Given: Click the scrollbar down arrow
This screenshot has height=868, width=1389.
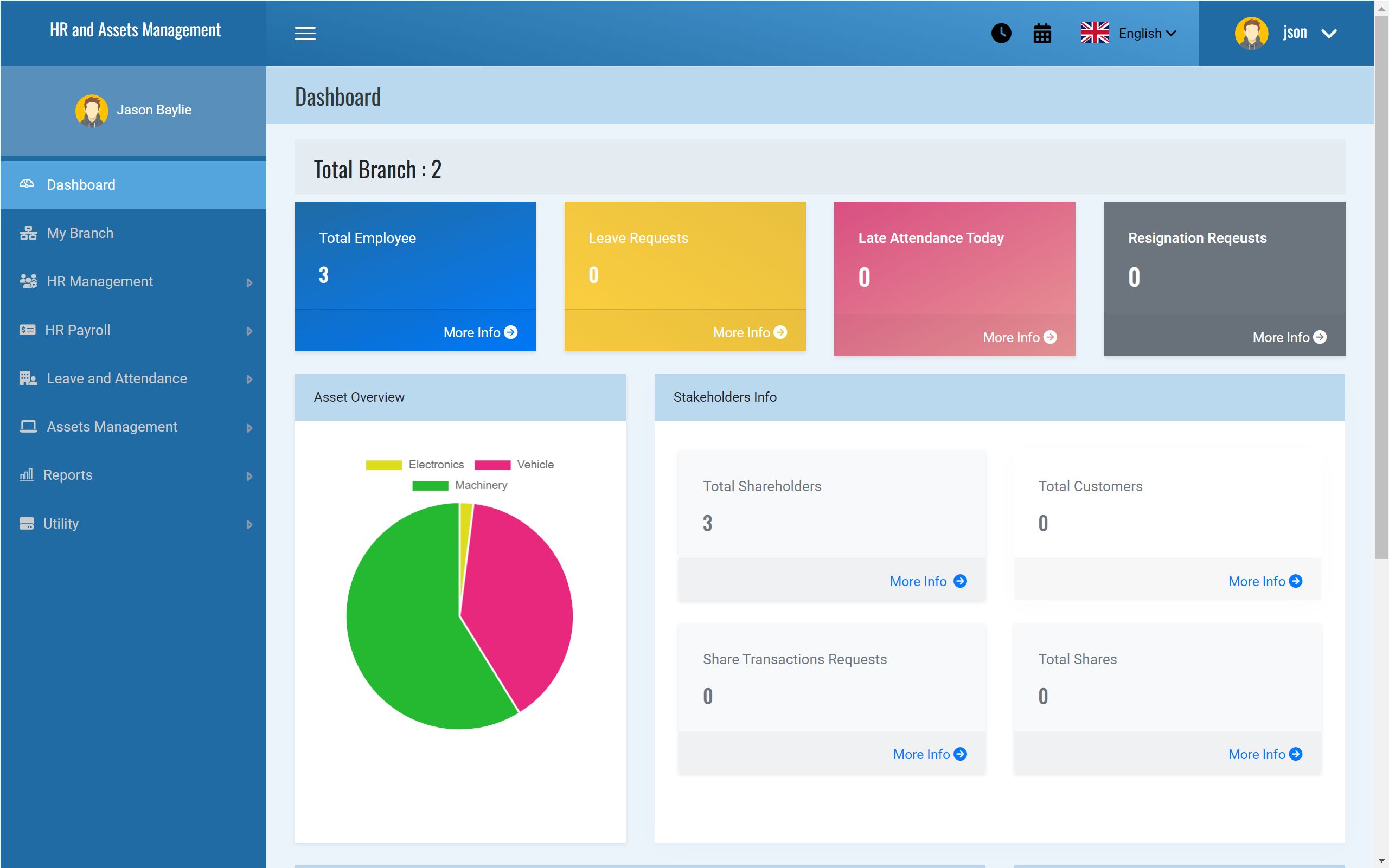Looking at the screenshot, I should coord(1381,860).
